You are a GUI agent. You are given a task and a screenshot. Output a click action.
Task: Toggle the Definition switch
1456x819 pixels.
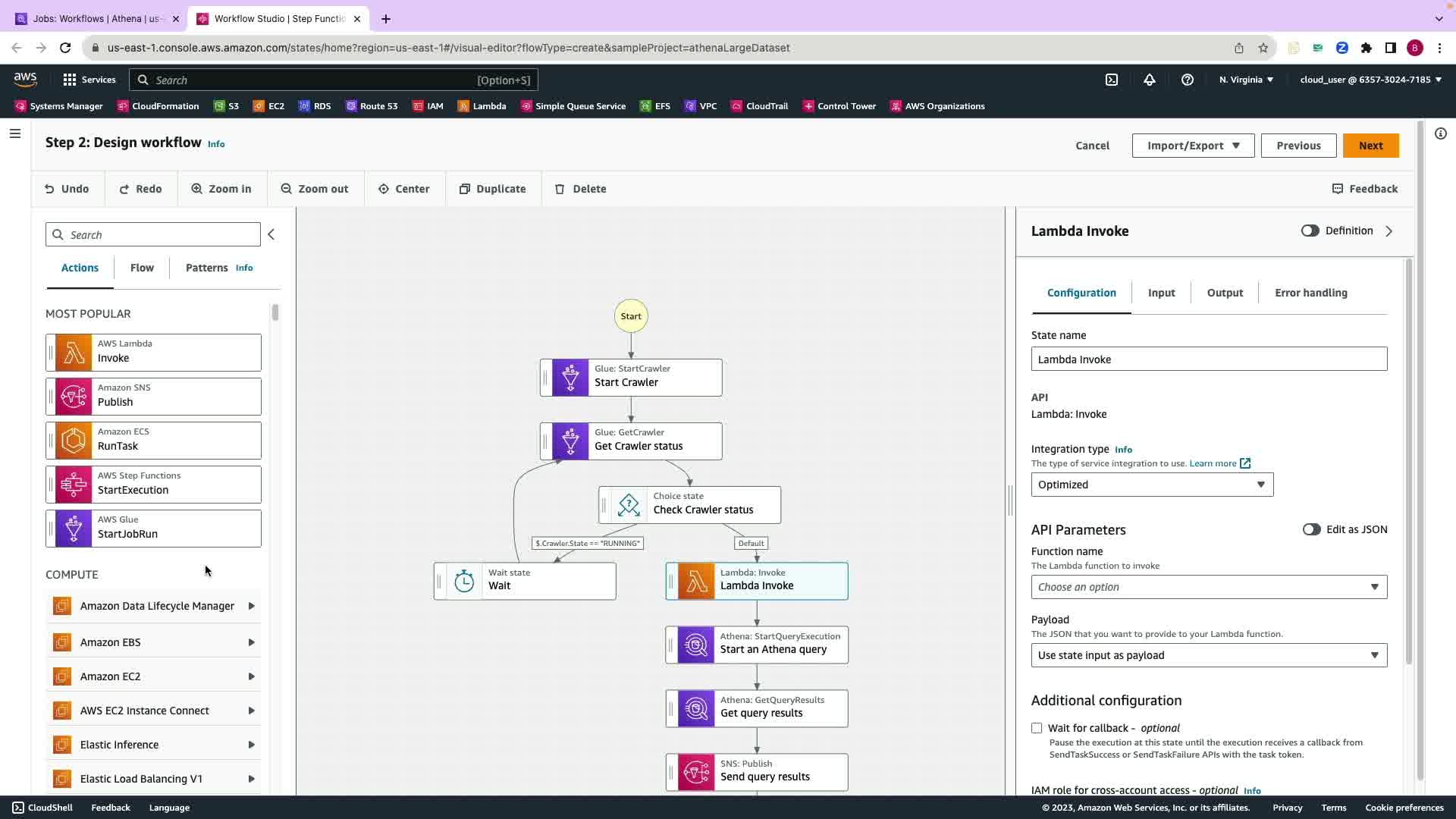[x=1310, y=231]
